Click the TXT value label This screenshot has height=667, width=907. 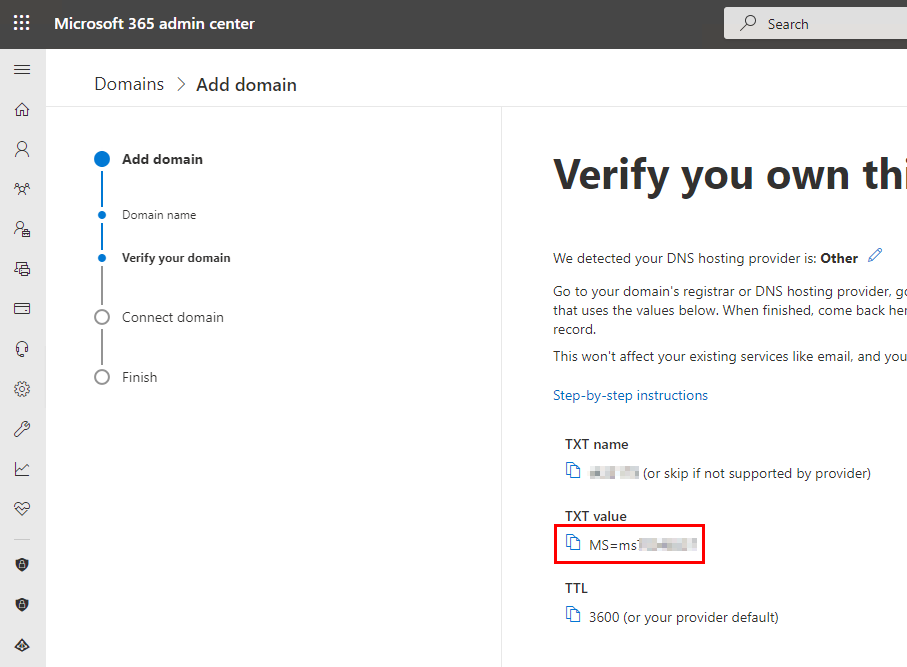click(x=596, y=516)
